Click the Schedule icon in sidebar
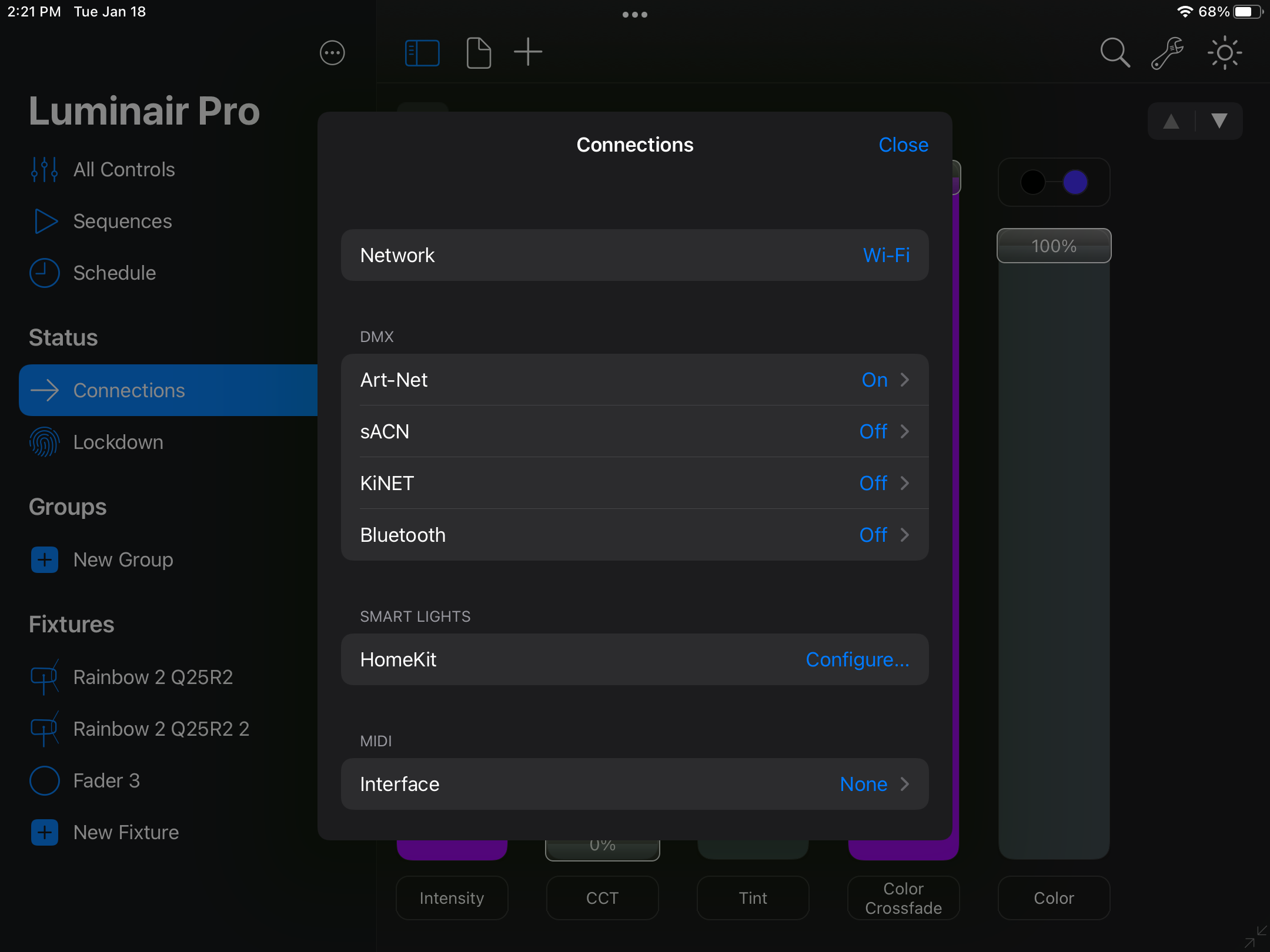This screenshot has width=1270, height=952. [43, 272]
